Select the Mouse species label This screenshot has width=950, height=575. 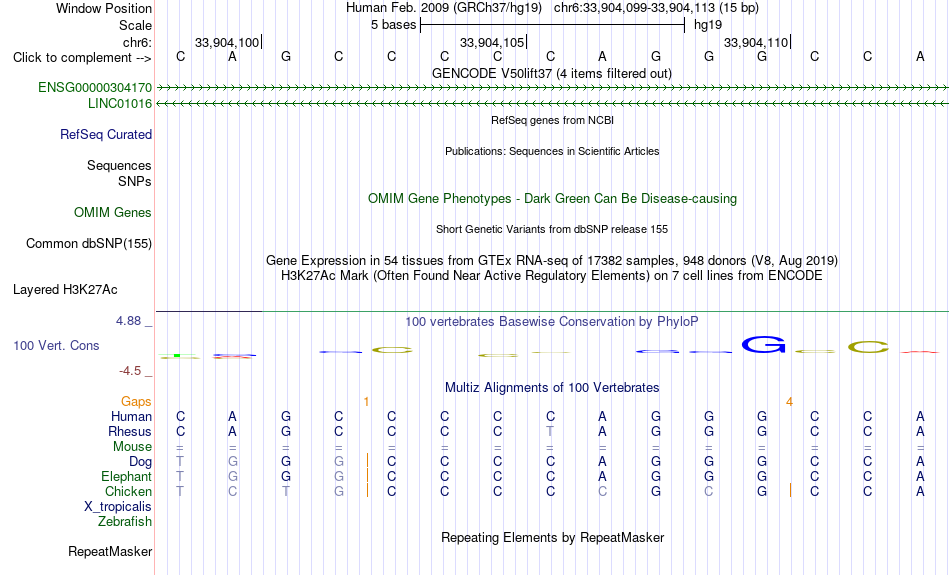tap(133, 447)
